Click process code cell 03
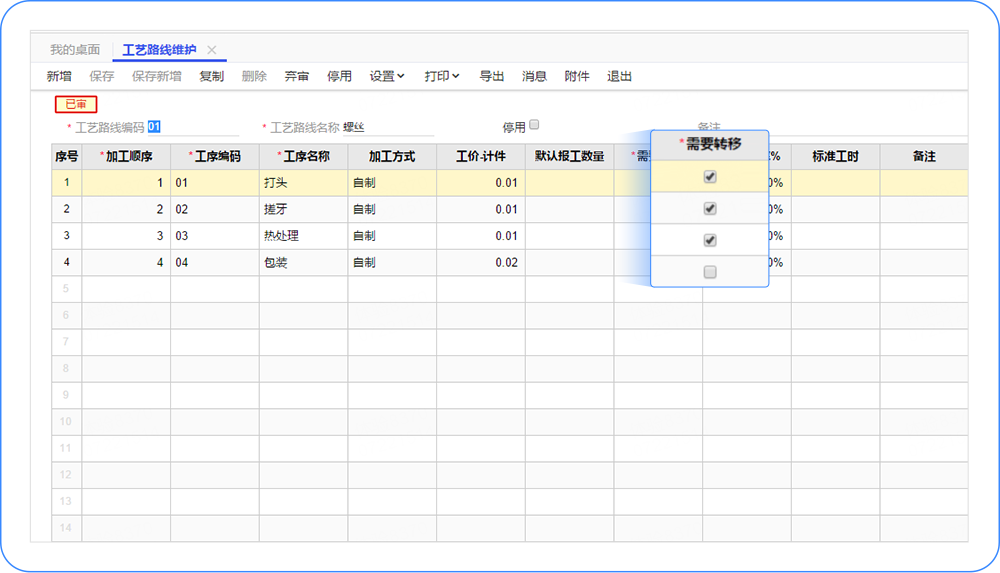 point(215,236)
